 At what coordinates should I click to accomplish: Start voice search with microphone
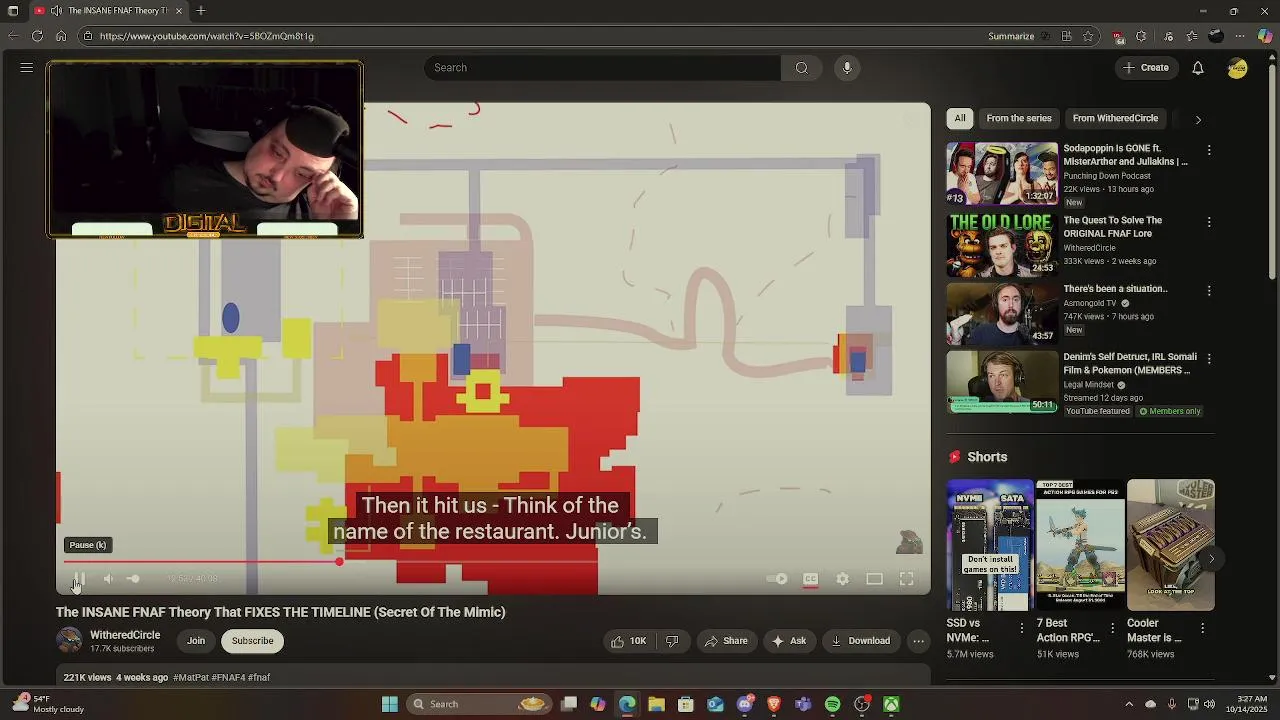pos(847,68)
